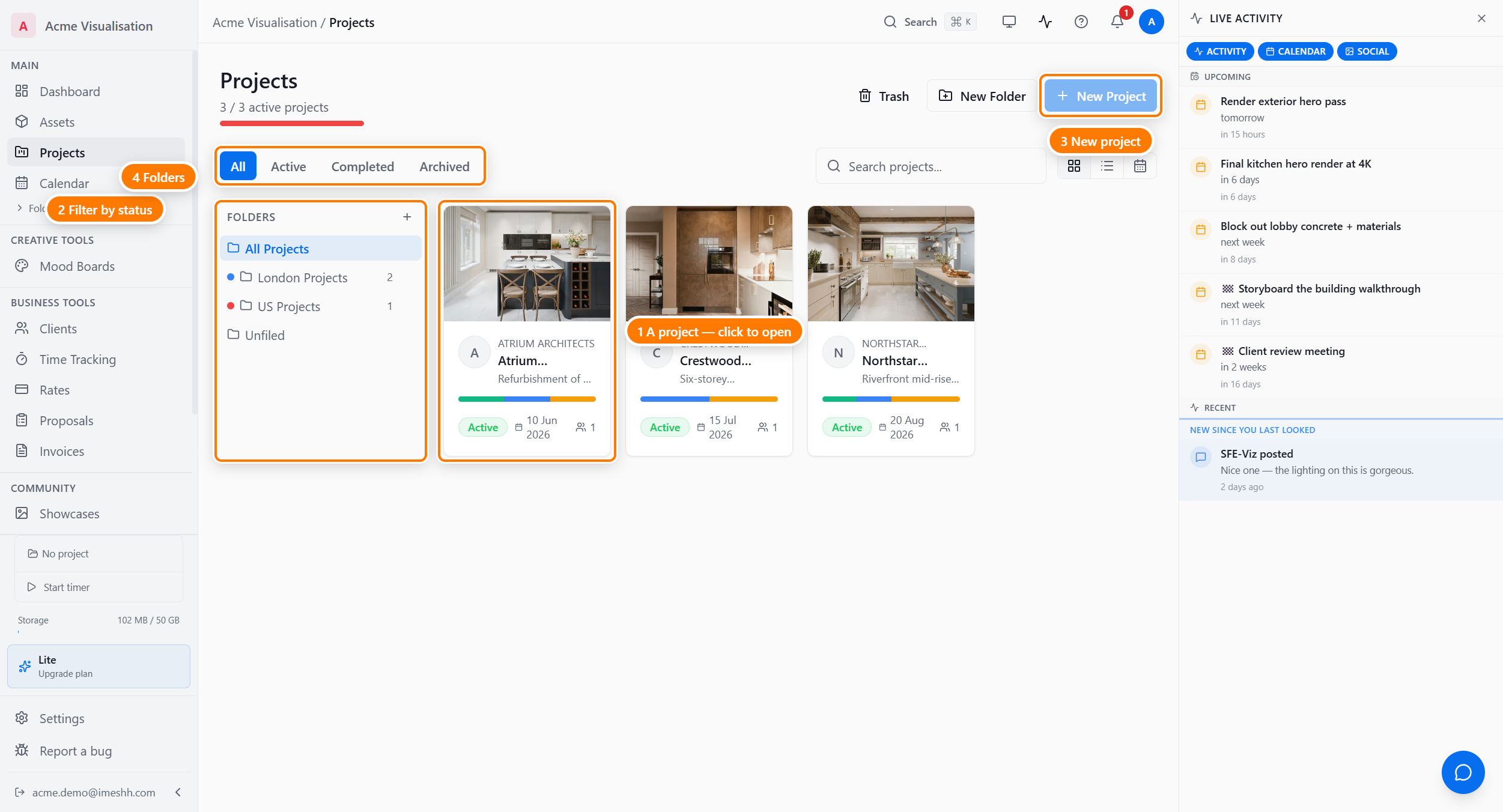Open the Atrium project thumbnail
Image resolution: width=1503 pixels, height=812 pixels.
click(527, 264)
